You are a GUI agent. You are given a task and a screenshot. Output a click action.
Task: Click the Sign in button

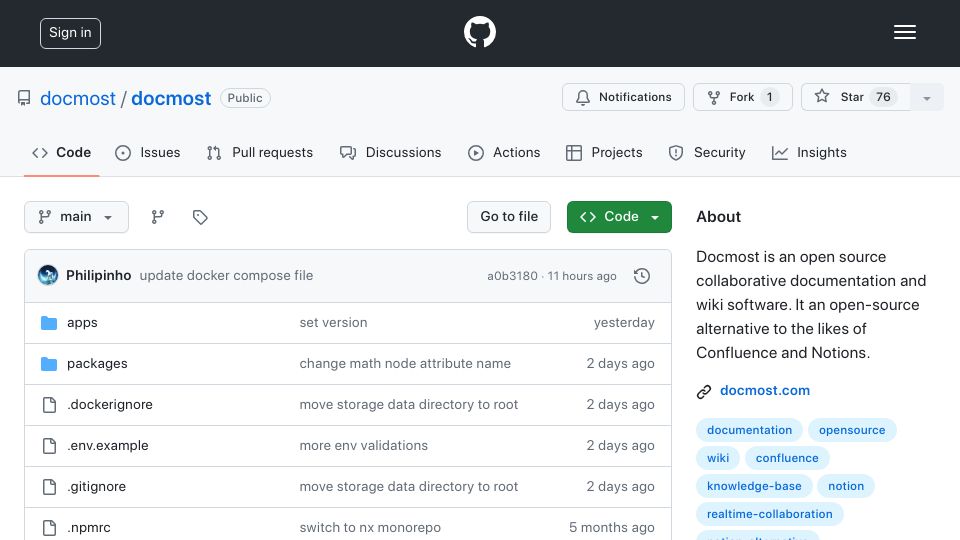70,33
